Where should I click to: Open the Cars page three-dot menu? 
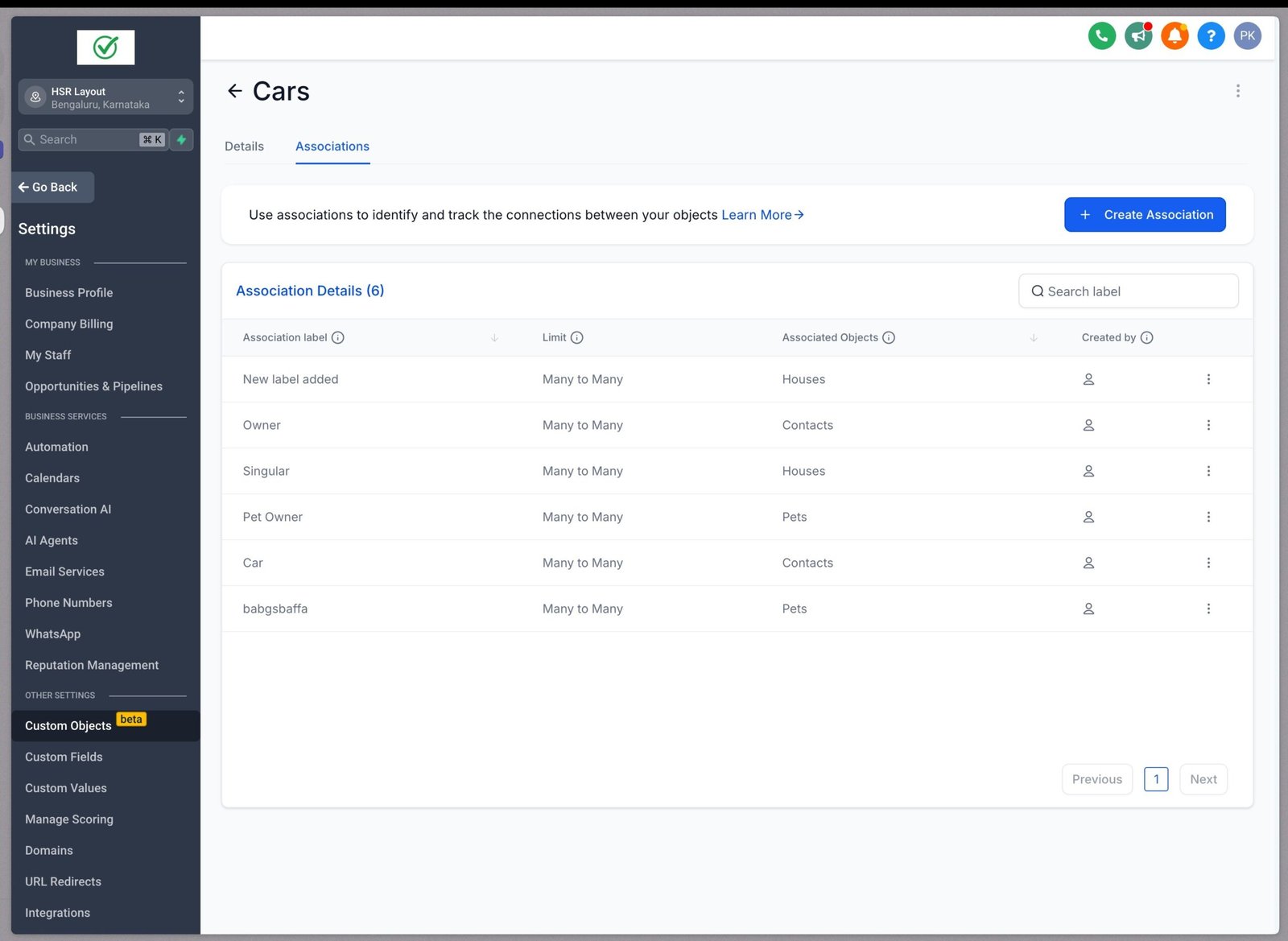coord(1237,91)
